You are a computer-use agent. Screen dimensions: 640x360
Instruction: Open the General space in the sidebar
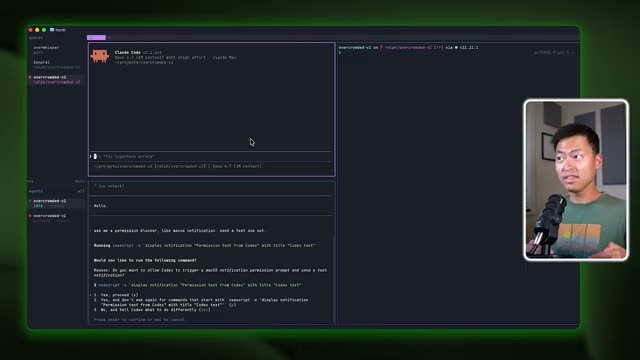pyautogui.click(x=56, y=64)
